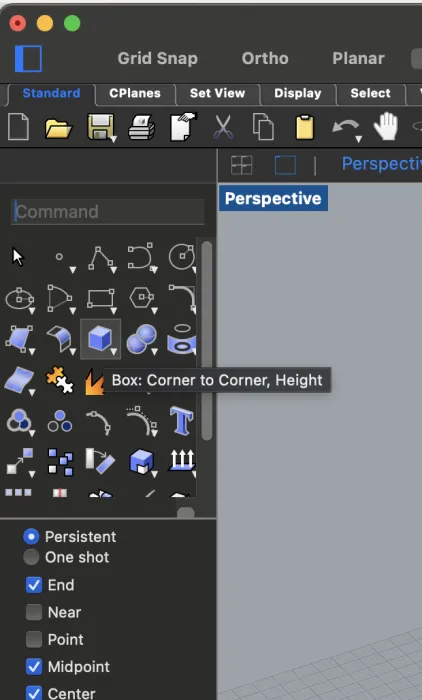Uncheck the Midpoint object snap
This screenshot has height=700, width=422.
point(34,667)
